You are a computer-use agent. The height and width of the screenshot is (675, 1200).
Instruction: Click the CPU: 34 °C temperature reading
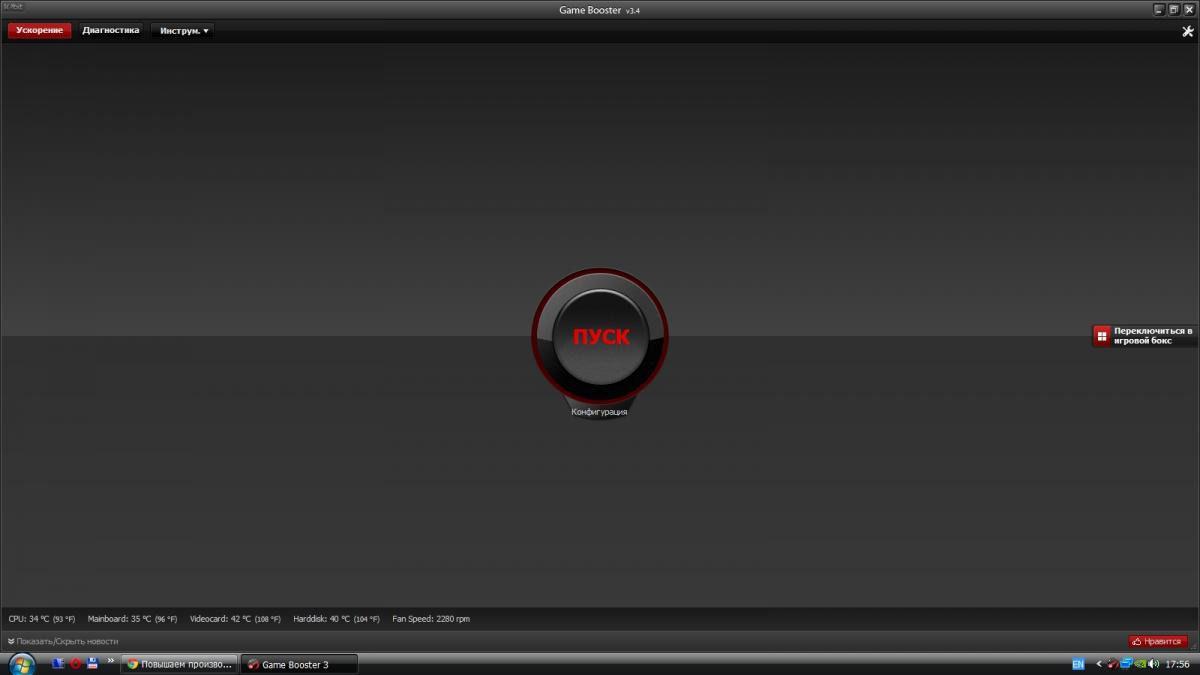(42, 619)
